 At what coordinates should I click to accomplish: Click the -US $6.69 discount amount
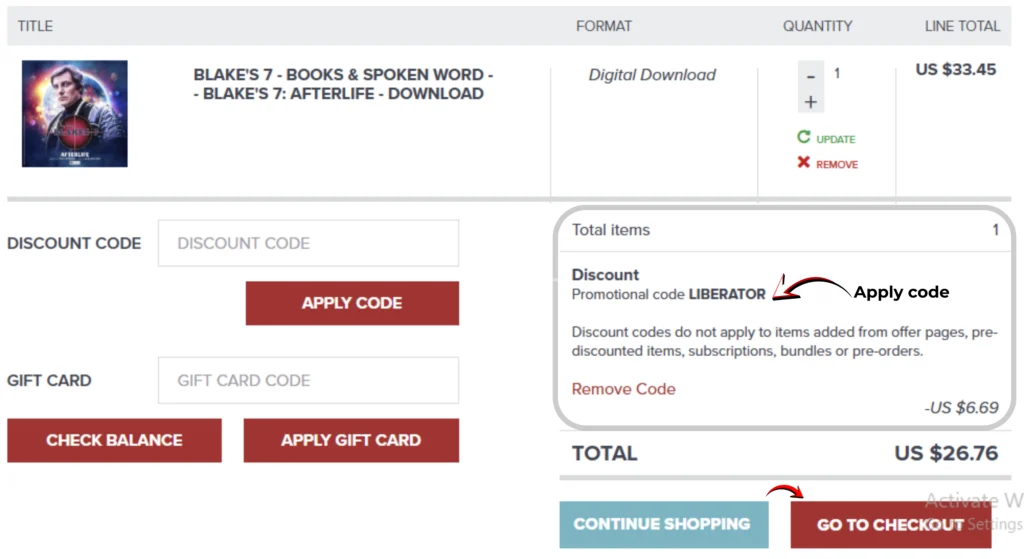(x=961, y=407)
